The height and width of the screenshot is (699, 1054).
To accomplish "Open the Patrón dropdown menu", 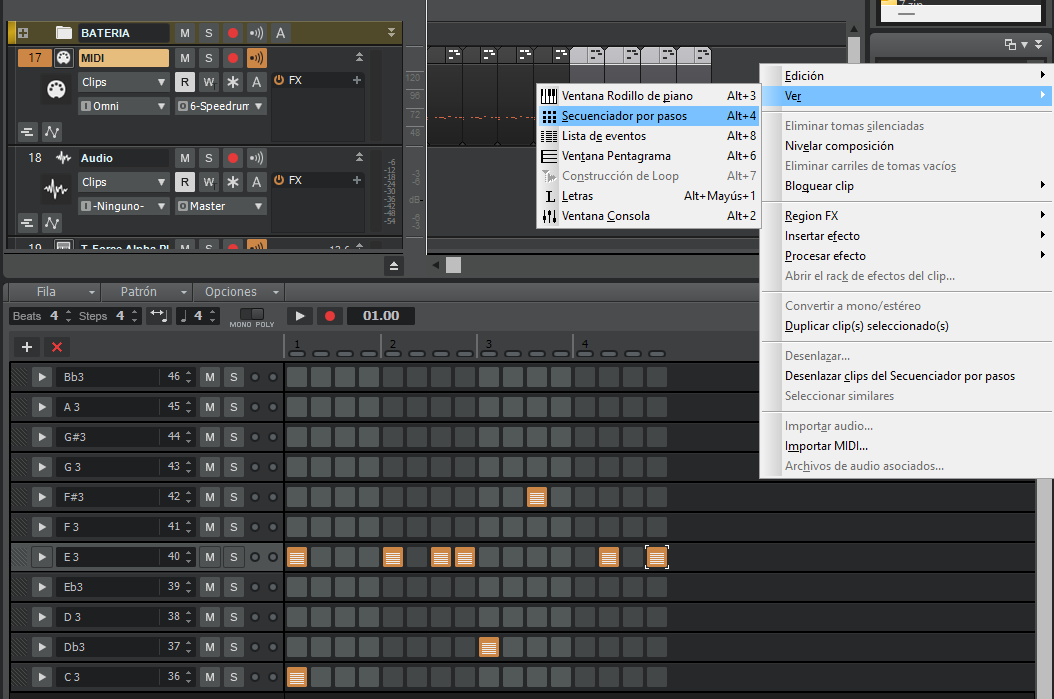I will coord(147,292).
